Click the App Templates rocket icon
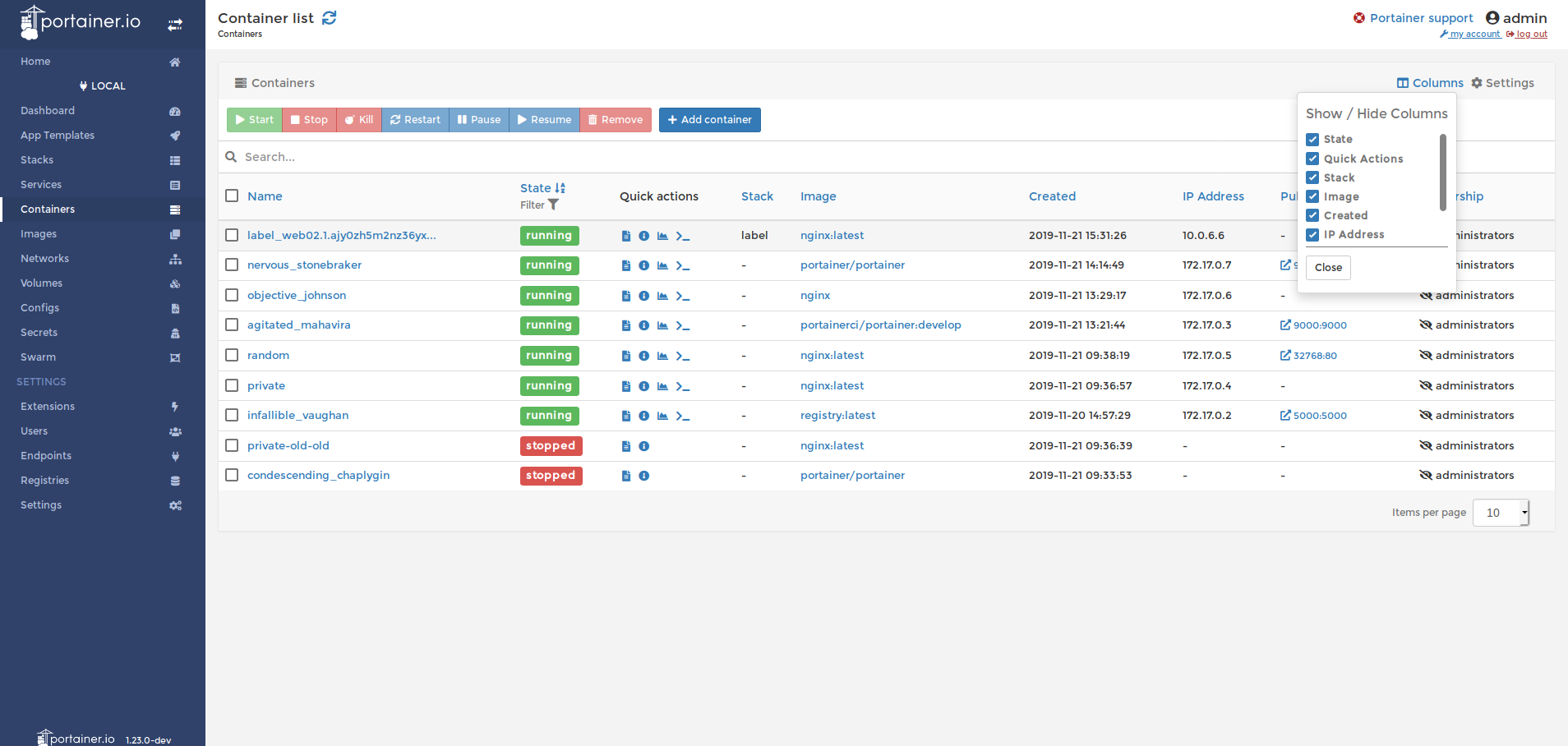This screenshot has height=746, width=1568. pyautogui.click(x=175, y=136)
